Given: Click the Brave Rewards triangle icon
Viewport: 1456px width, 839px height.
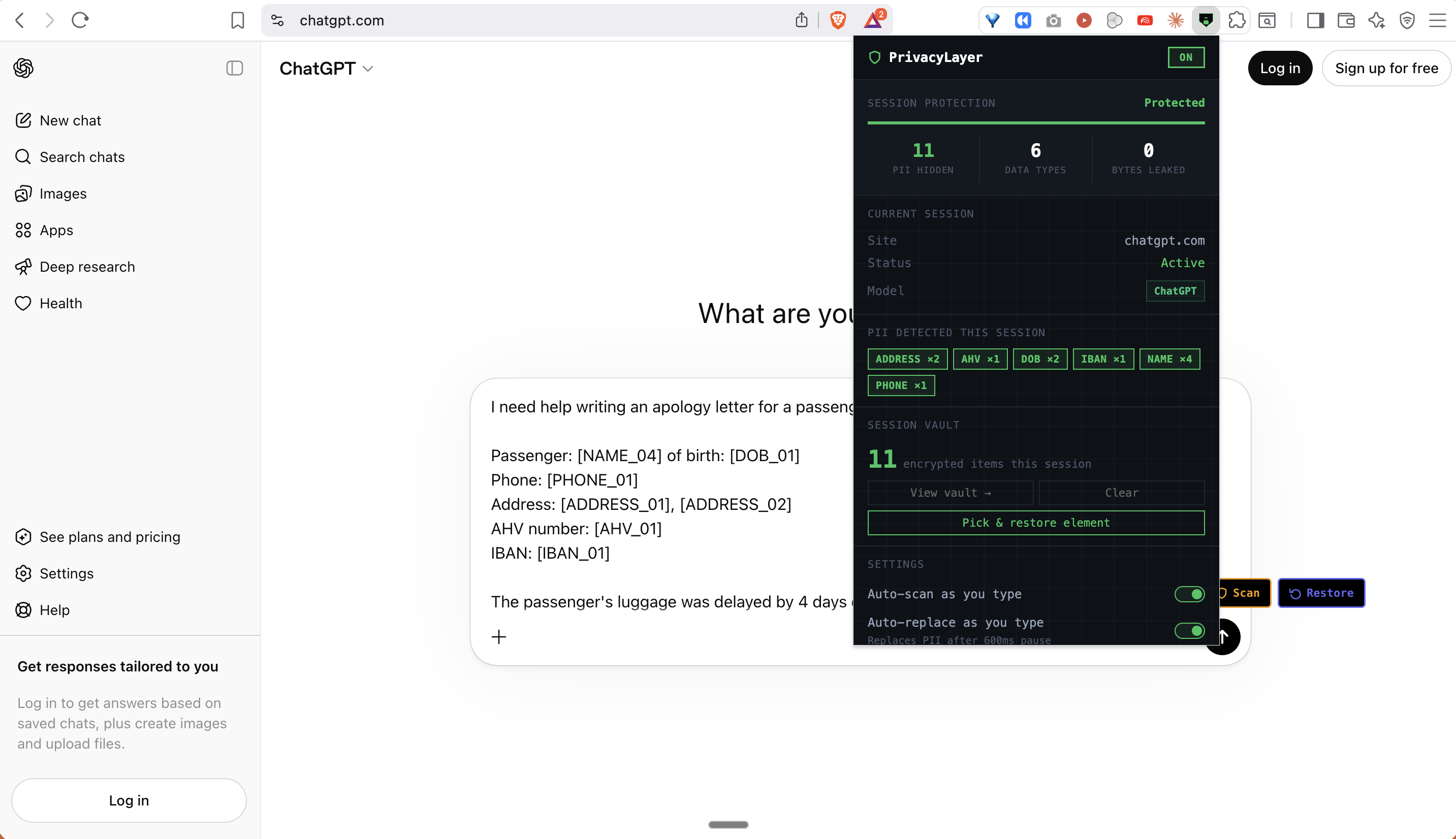Looking at the screenshot, I should pos(873,21).
